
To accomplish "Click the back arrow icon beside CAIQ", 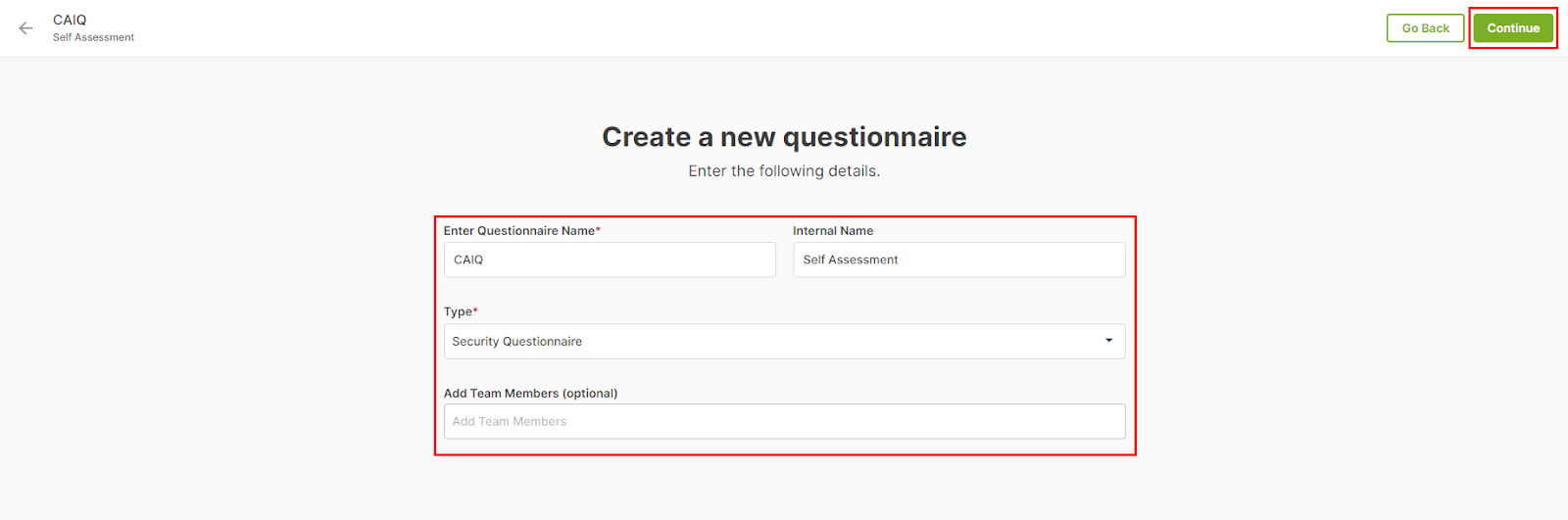I will pyautogui.click(x=26, y=28).
